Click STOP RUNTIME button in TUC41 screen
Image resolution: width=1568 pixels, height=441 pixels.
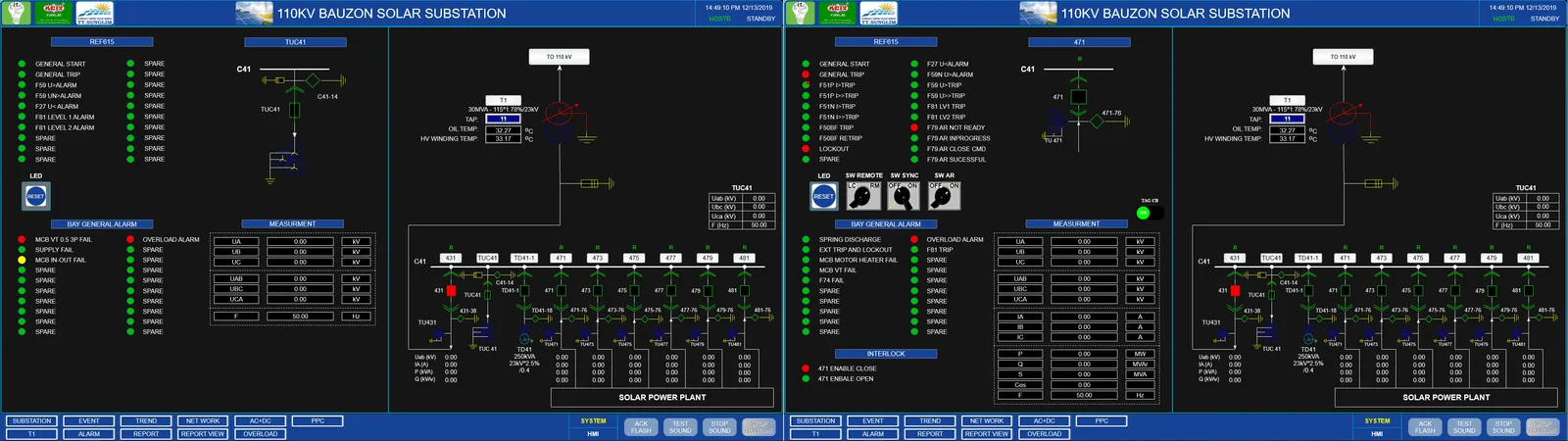point(759,427)
